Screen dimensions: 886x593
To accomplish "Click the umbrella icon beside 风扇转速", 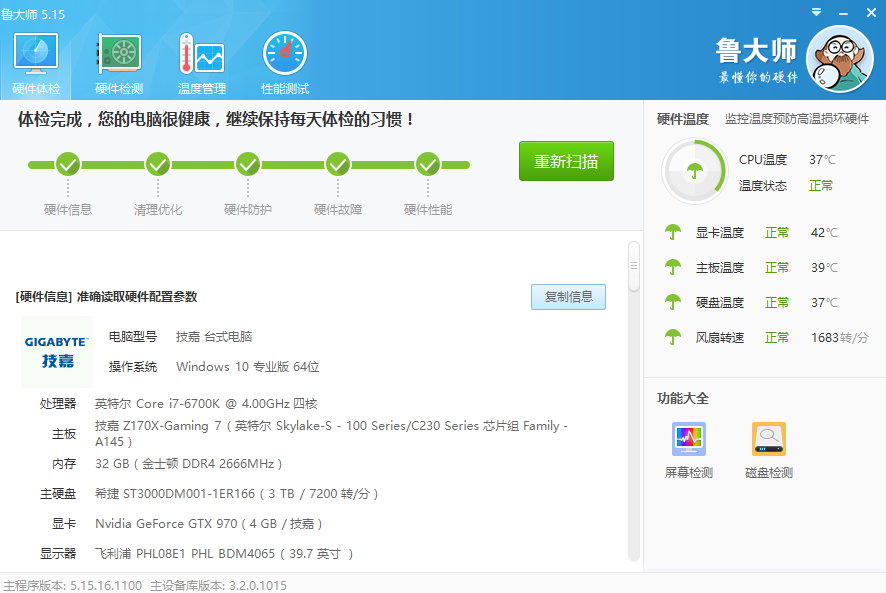I will (672, 337).
